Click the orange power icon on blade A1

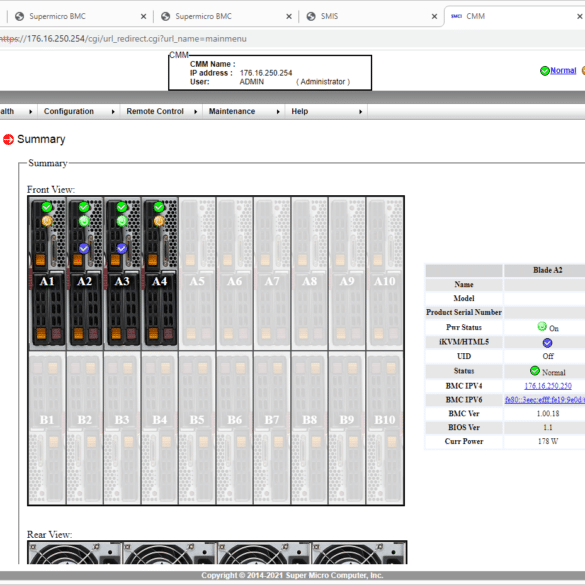click(47, 221)
